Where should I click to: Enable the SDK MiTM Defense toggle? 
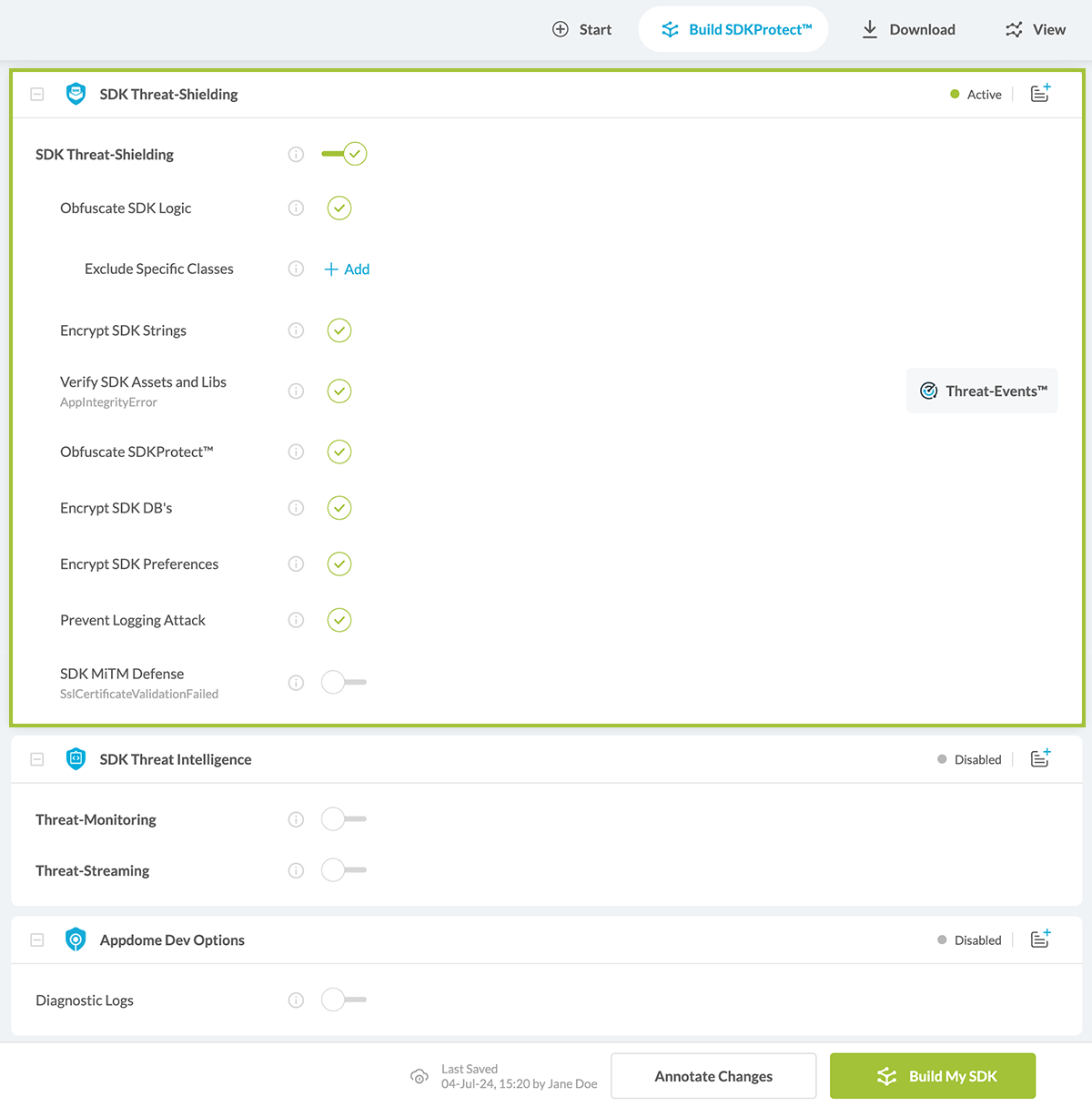[x=343, y=682]
